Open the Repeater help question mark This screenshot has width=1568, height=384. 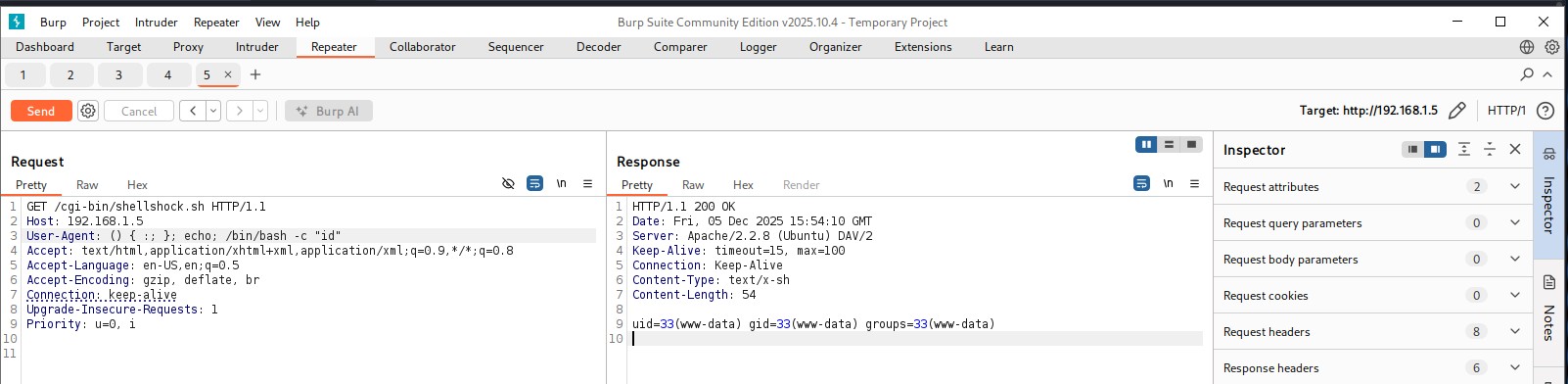(x=1545, y=111)
